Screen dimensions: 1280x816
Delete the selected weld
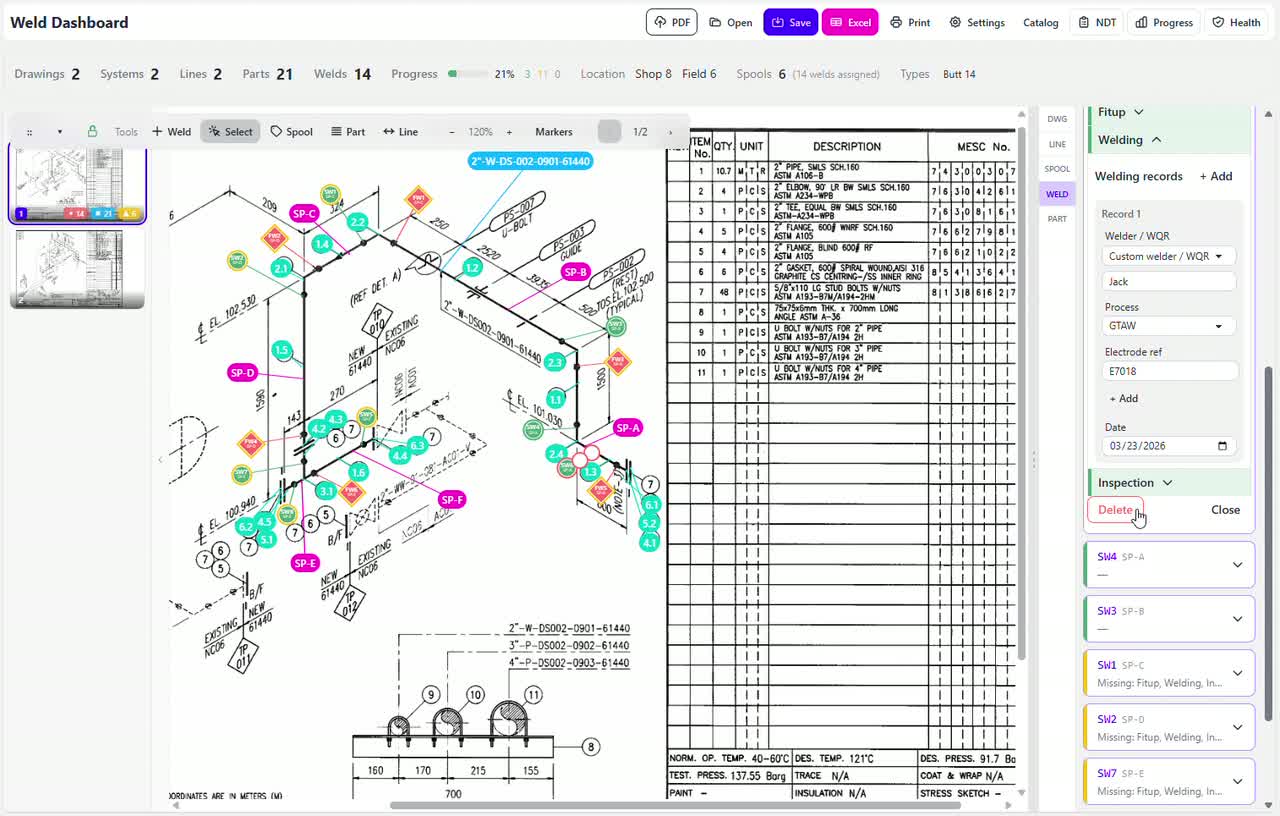click(x=1115, y=510)
